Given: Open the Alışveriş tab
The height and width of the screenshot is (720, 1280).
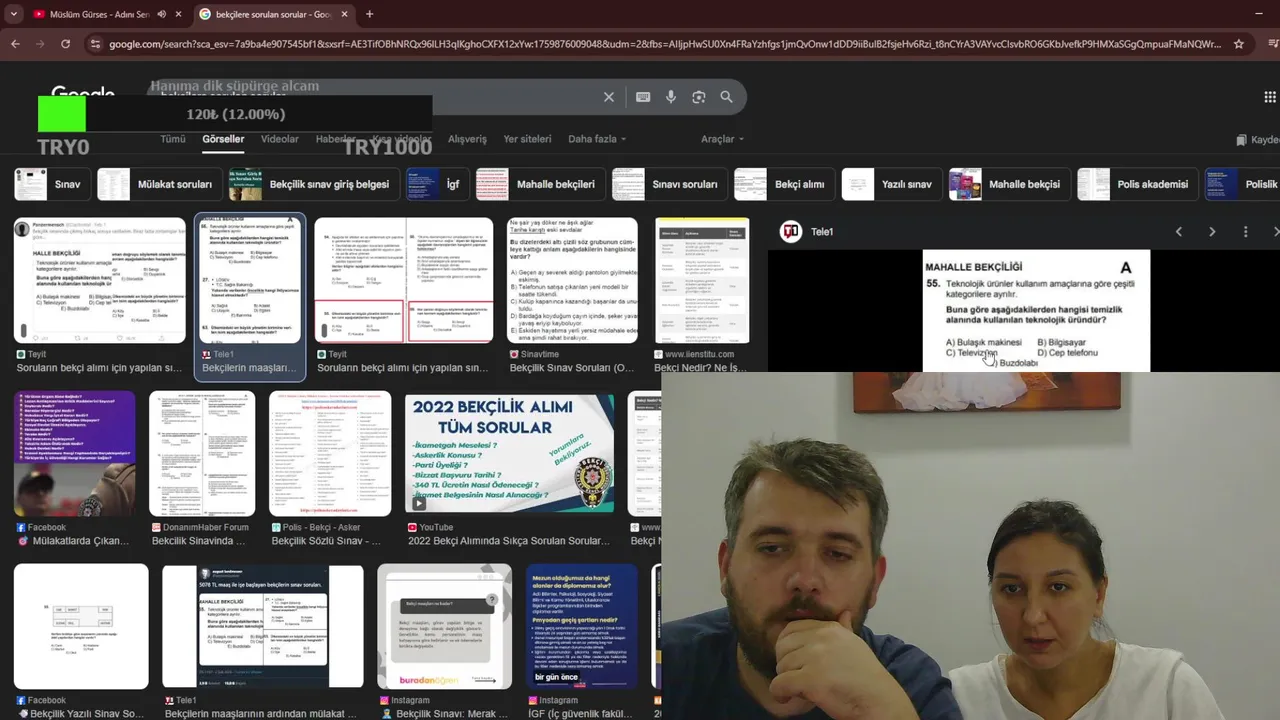Looking at the screenshot, I should (467, 139).
